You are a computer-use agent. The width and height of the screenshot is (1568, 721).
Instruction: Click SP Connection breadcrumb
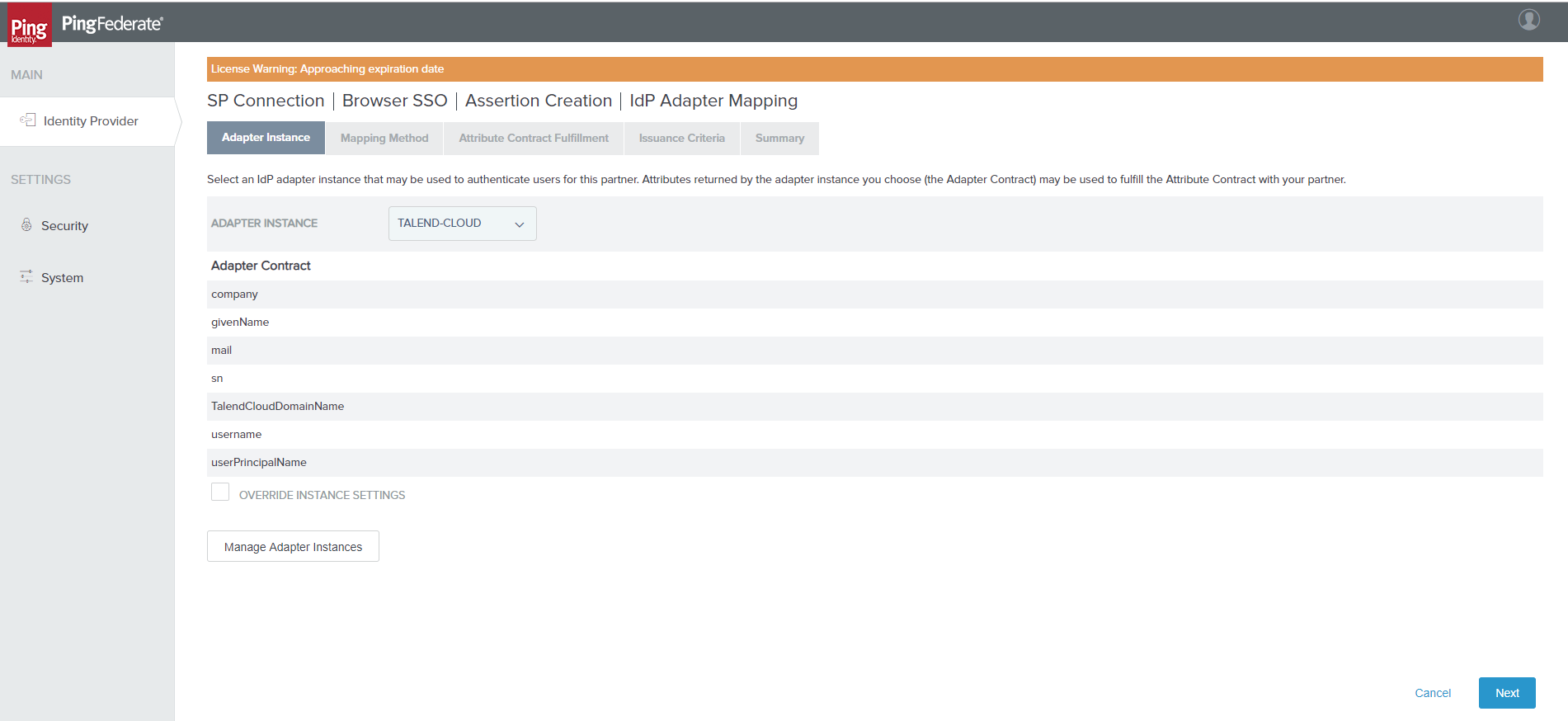click(x=266, y=101)
